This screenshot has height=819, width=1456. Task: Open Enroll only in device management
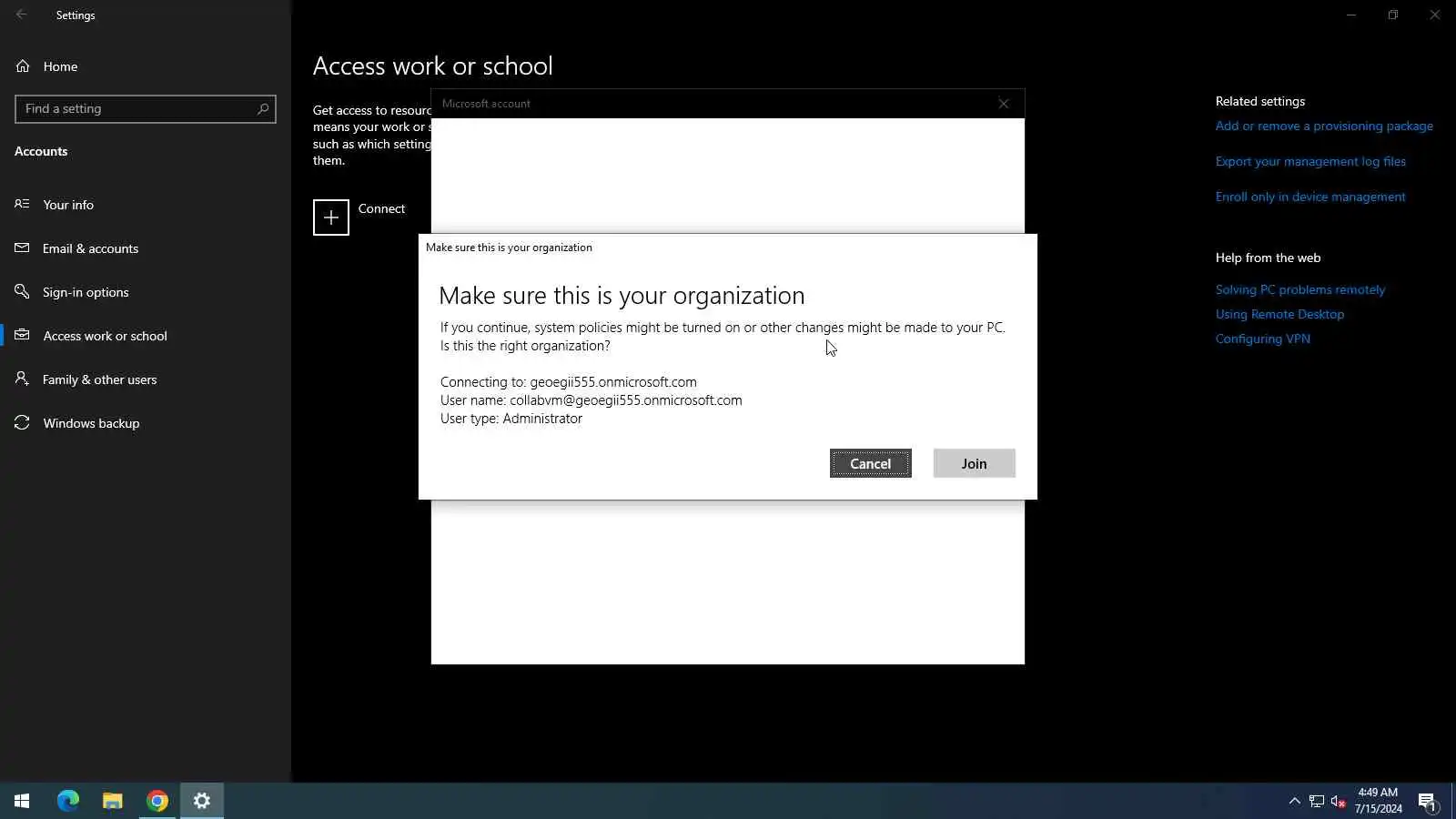tap(1310, 197)
